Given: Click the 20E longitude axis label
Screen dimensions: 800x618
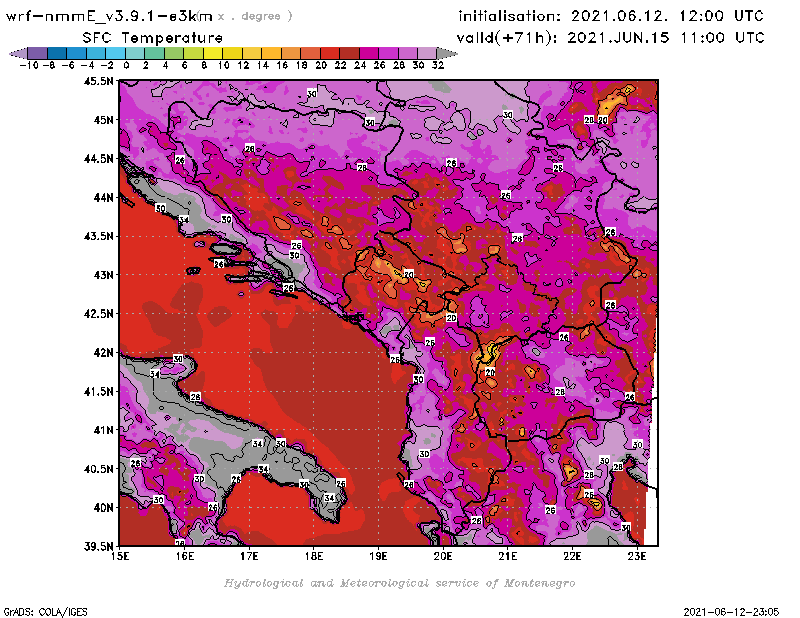Looking at the screenshot, I should tap(443, 556).
